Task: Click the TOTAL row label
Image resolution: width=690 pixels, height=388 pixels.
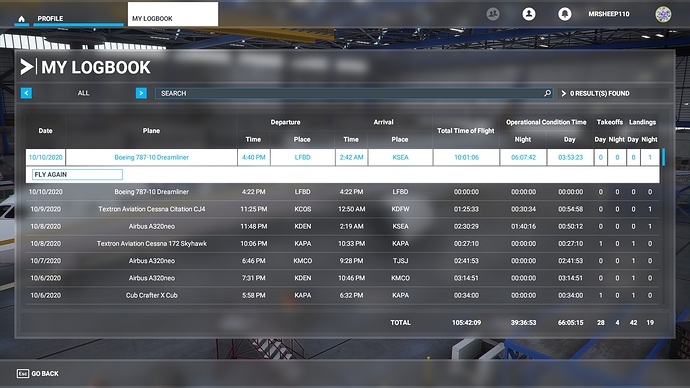Action: 400,322
